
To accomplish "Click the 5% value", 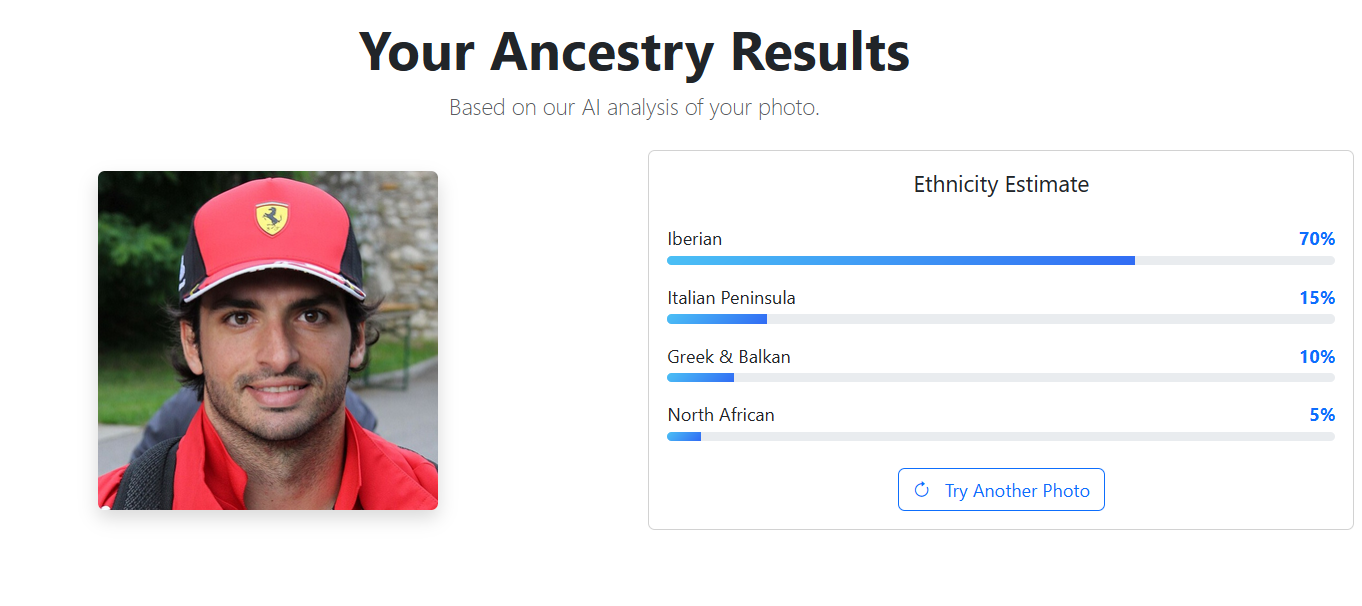I will coord(1322,415).
